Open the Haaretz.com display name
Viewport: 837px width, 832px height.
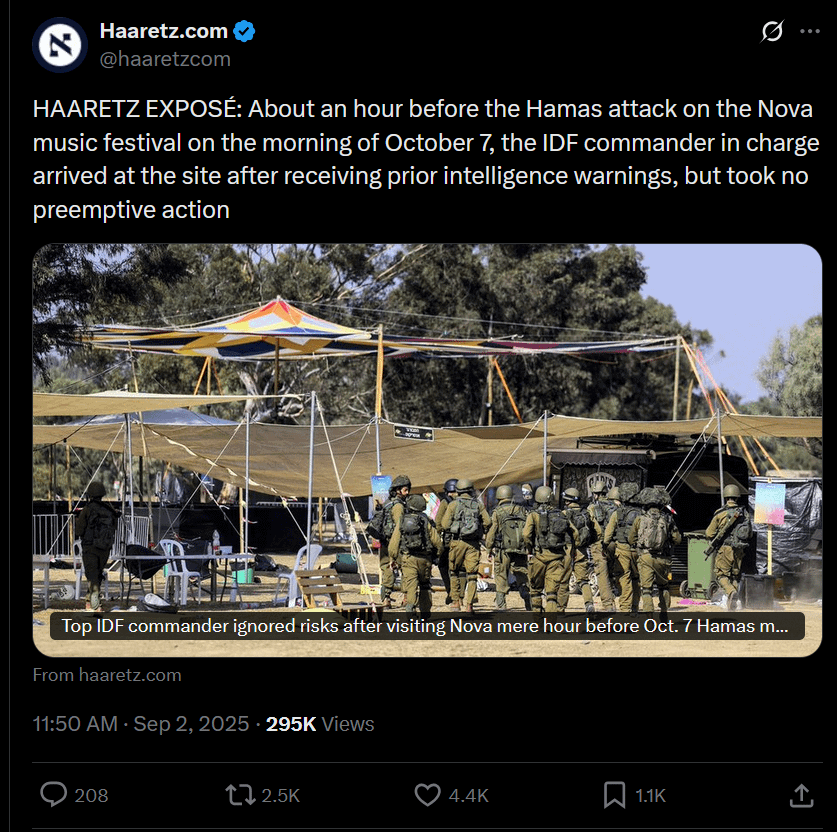[164, 31]
